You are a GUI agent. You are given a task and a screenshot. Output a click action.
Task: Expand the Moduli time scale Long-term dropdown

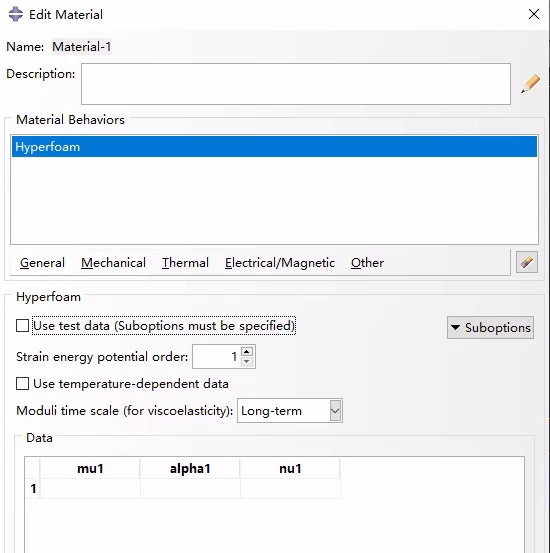click(x=335, y=411)
